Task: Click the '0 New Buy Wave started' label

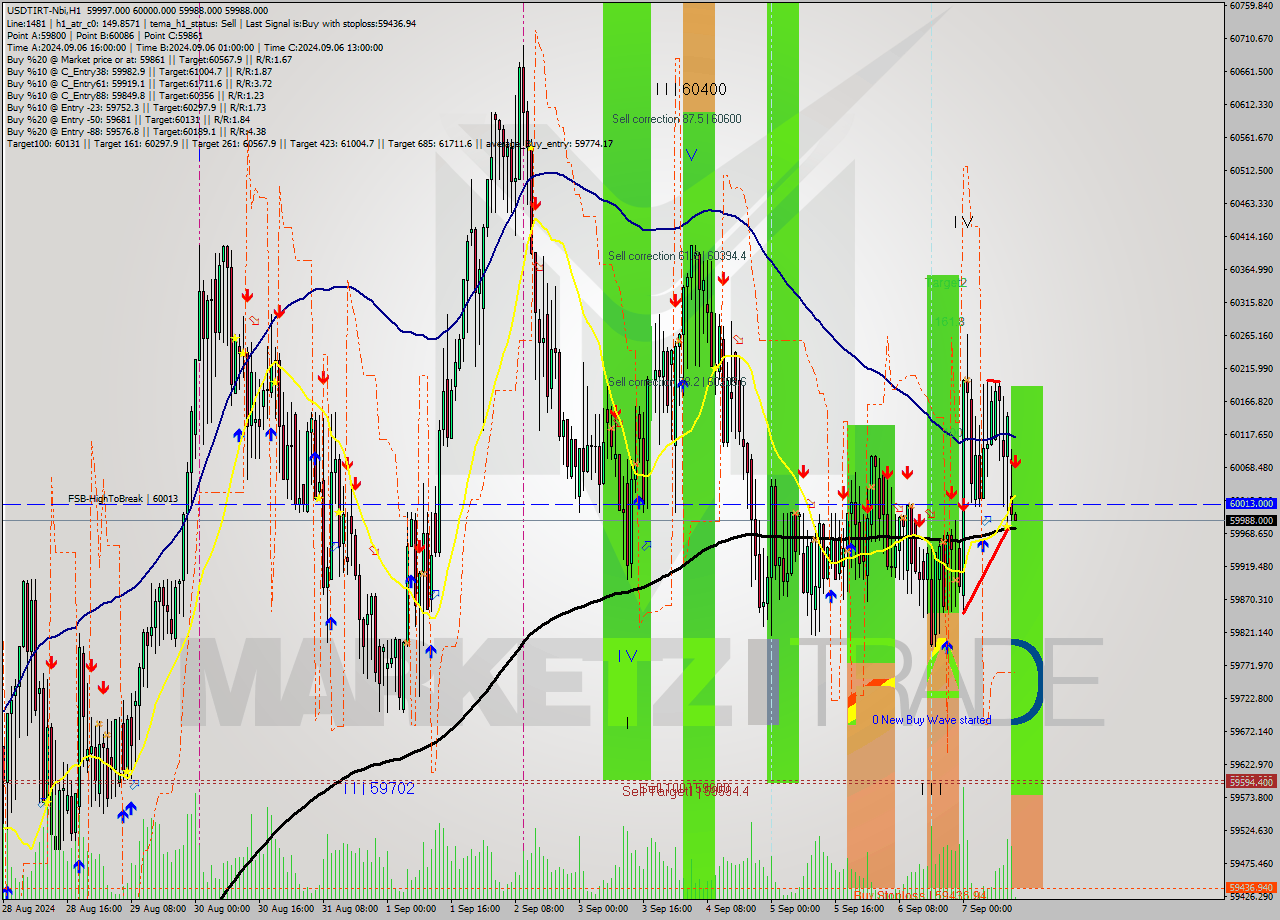Action: (931, 720)
